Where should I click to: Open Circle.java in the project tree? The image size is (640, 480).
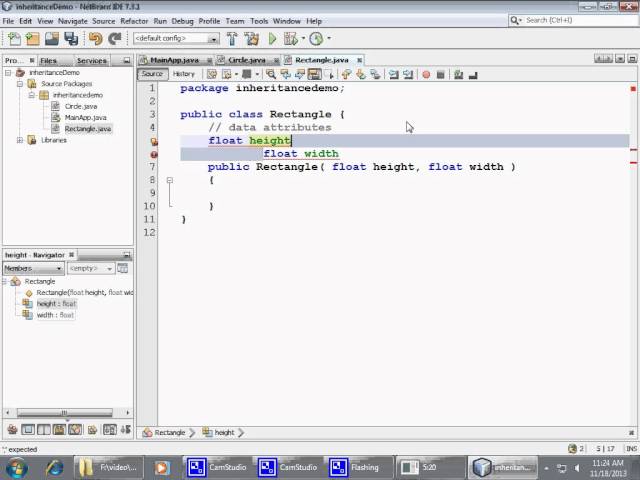(x=80, y=106)
